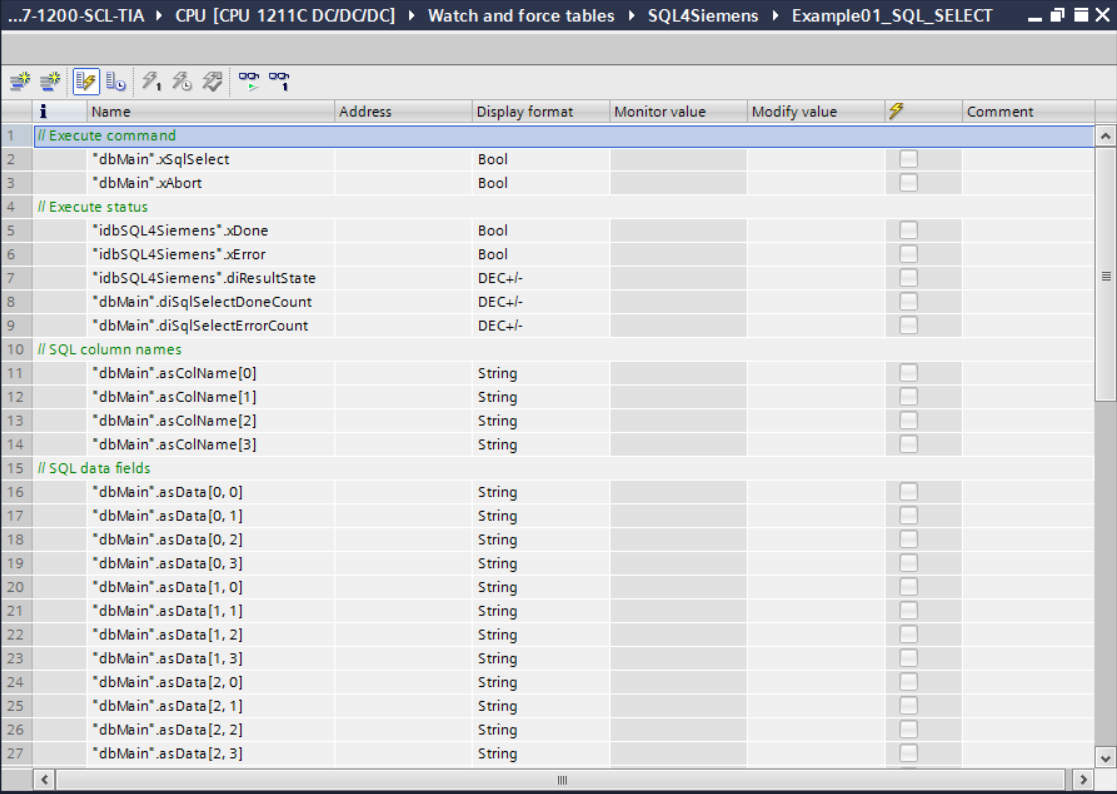Click the Comment column header
The image size is (1117, 794).
coord(1028,111)
